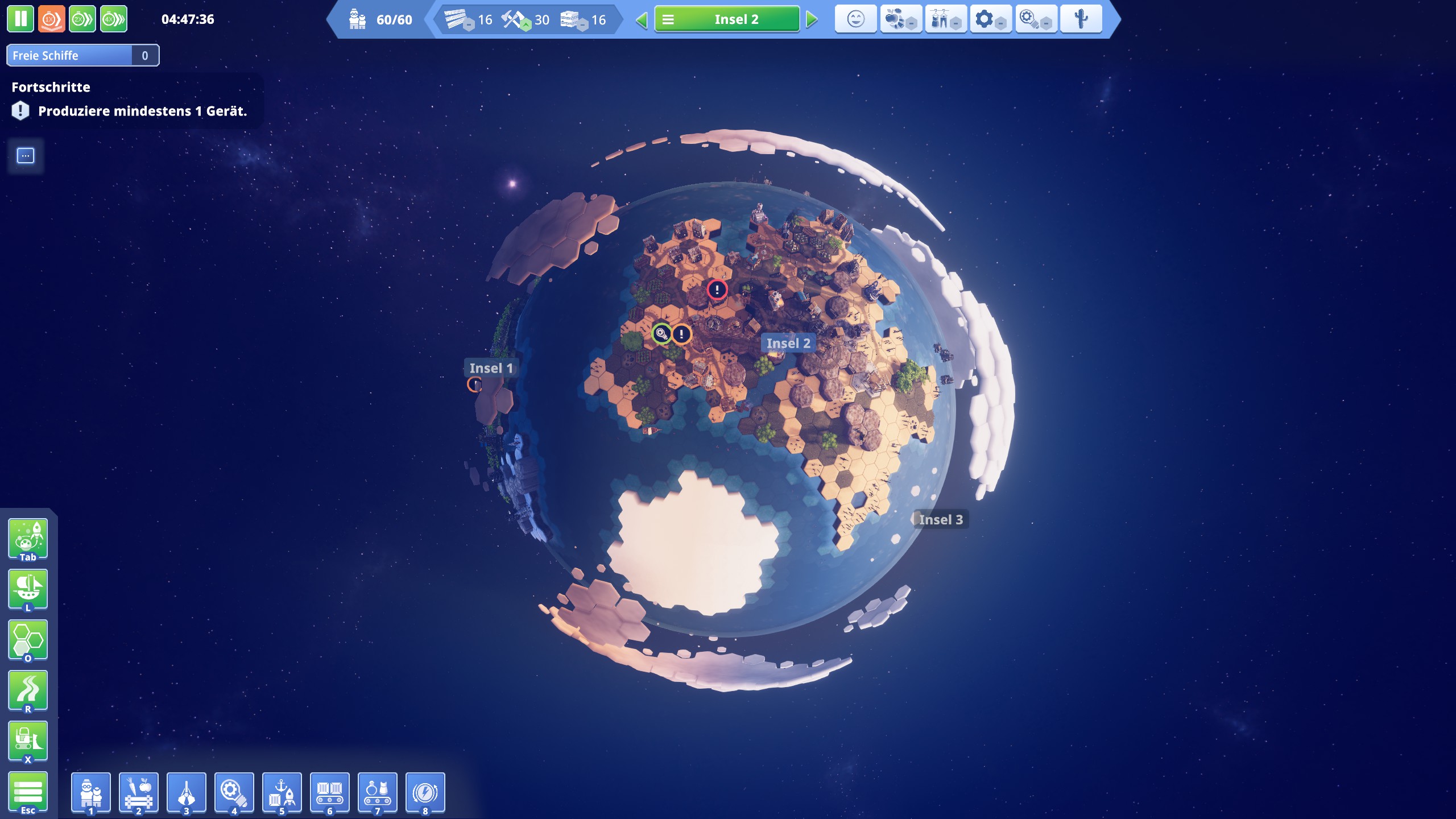Click the game timer 04:47:36
This screenshot has height=819, width=1456.
click(x=188, y=19)
